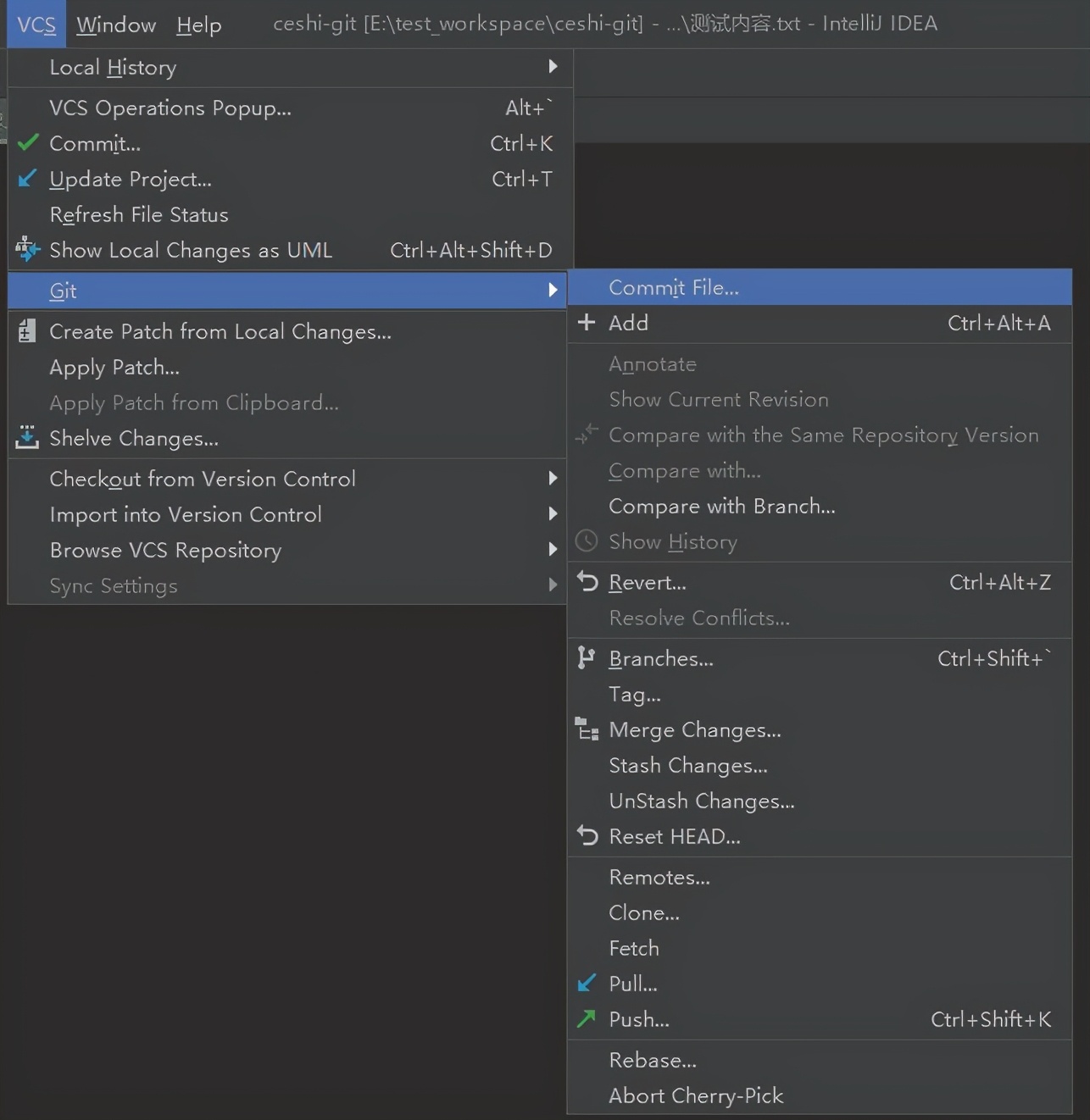Screen dimensions: 1090x1120
Task: Click the Branches fork icon
Action: click(586, 657)
